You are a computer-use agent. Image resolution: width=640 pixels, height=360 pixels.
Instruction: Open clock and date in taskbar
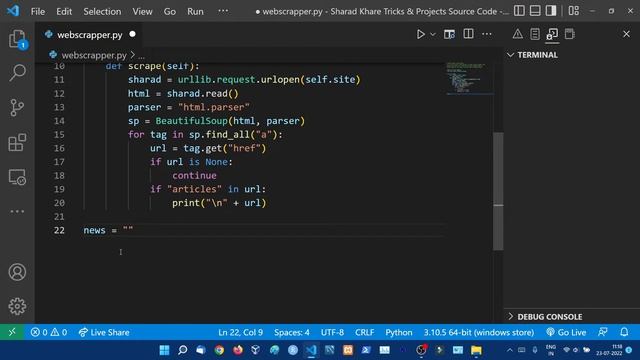click(x=609, y=350)
